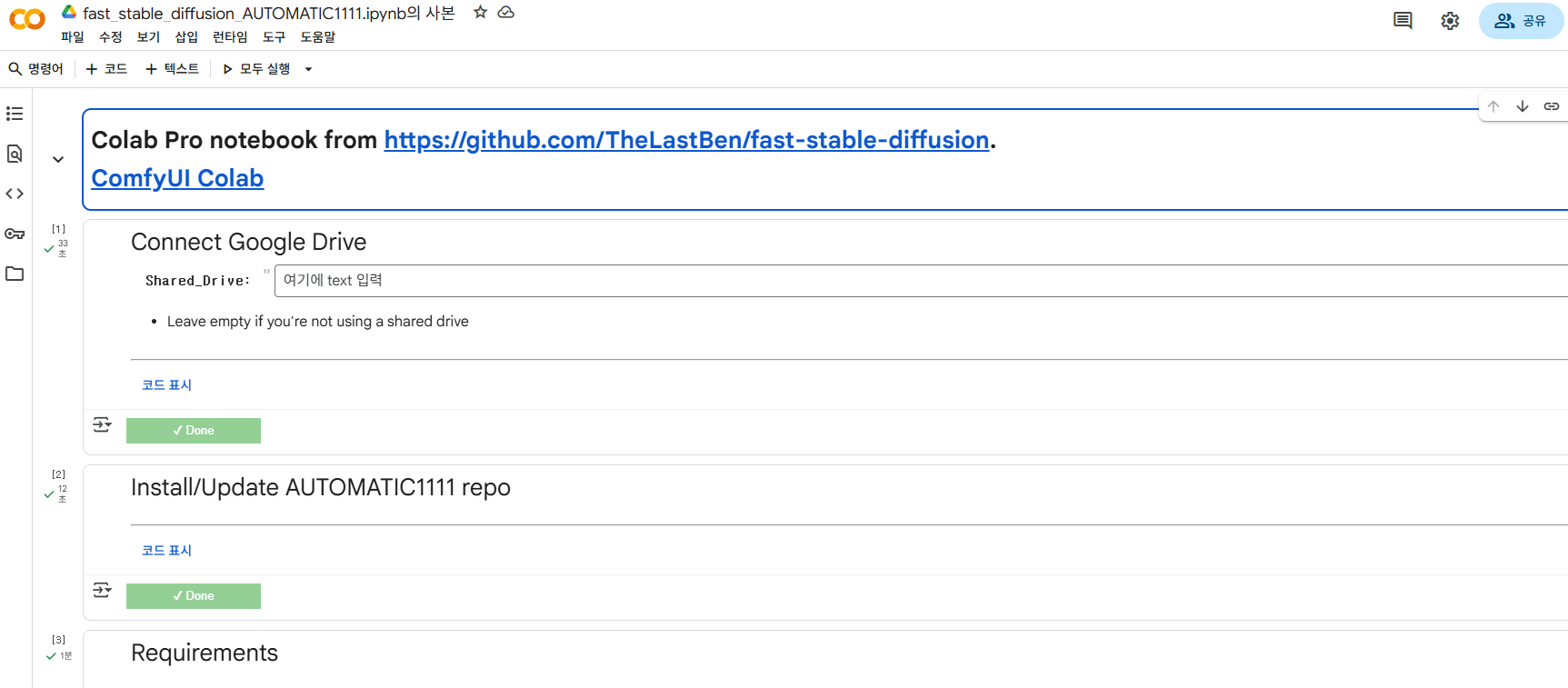
Task: Click the Shared_Drive: label
Action: coord(198,281)
